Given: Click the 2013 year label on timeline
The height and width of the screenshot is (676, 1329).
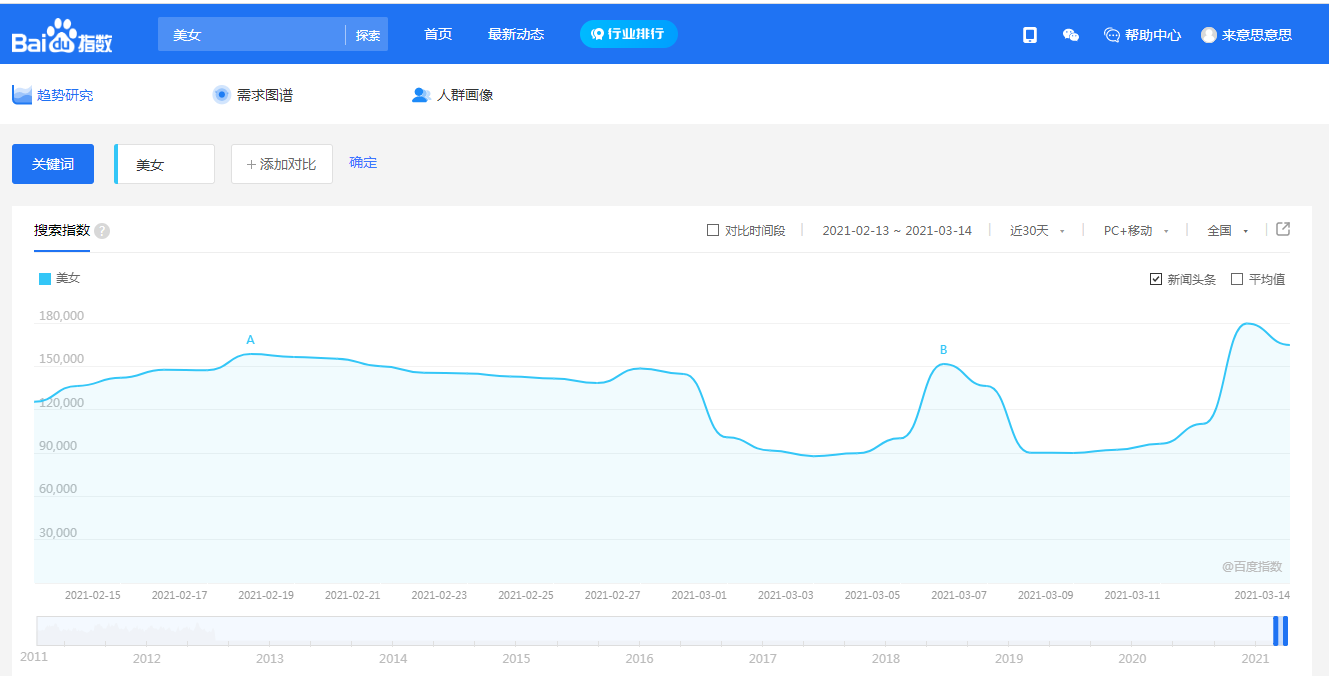Looking at the screenshot, I should 270,658.
